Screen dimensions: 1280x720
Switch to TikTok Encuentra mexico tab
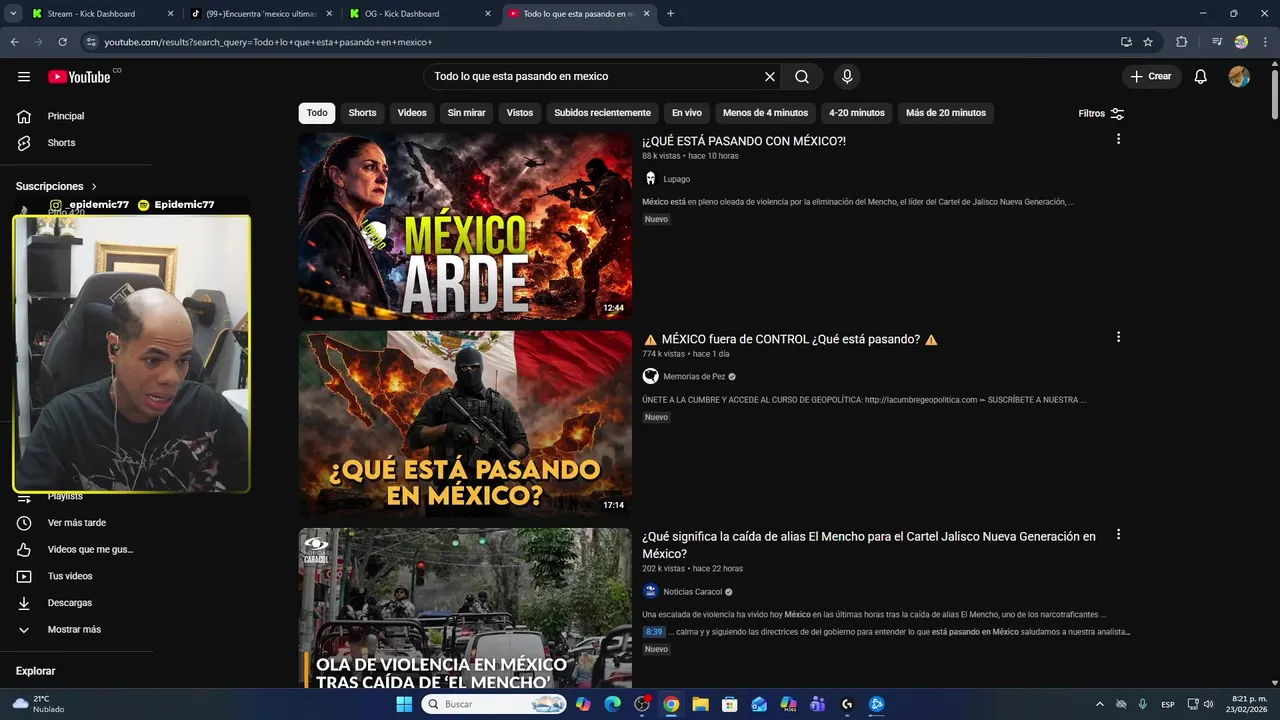click(x=262, y=14)
